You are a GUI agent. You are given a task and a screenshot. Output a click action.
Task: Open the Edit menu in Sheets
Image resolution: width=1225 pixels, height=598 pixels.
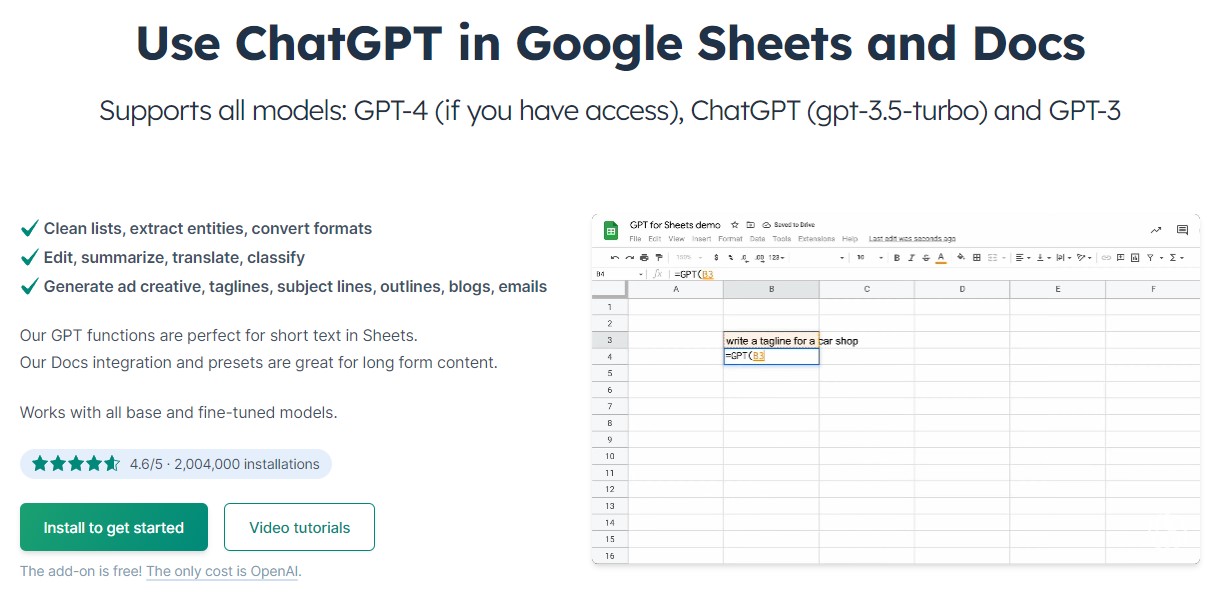654,239
